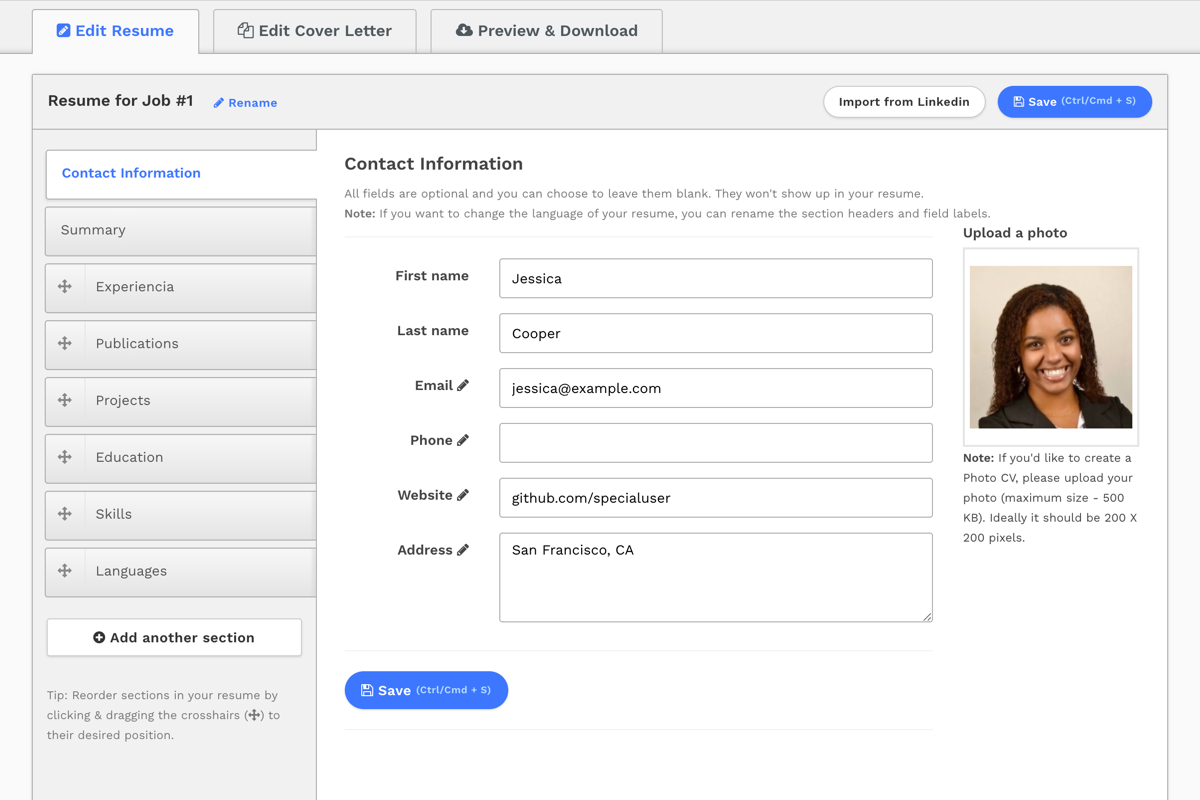Viewport: 1200px width, 800px height.
Task: Open the Summary section in sidebar
Action: (x=180, y=230)
